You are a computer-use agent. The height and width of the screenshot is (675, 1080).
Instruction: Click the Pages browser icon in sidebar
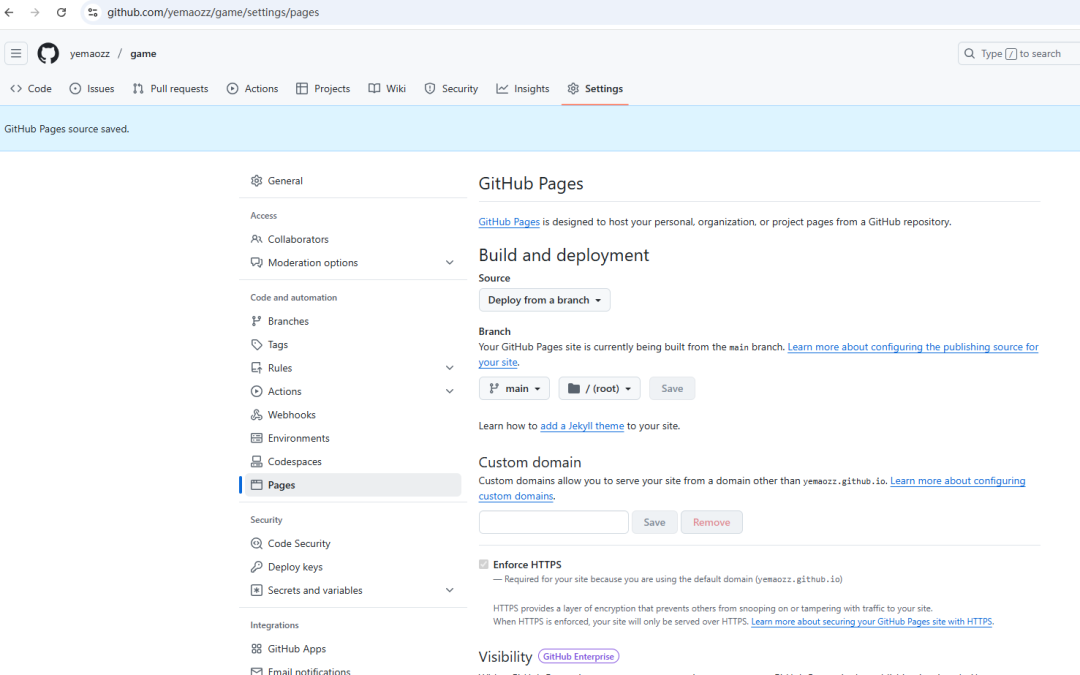[256, 485]
